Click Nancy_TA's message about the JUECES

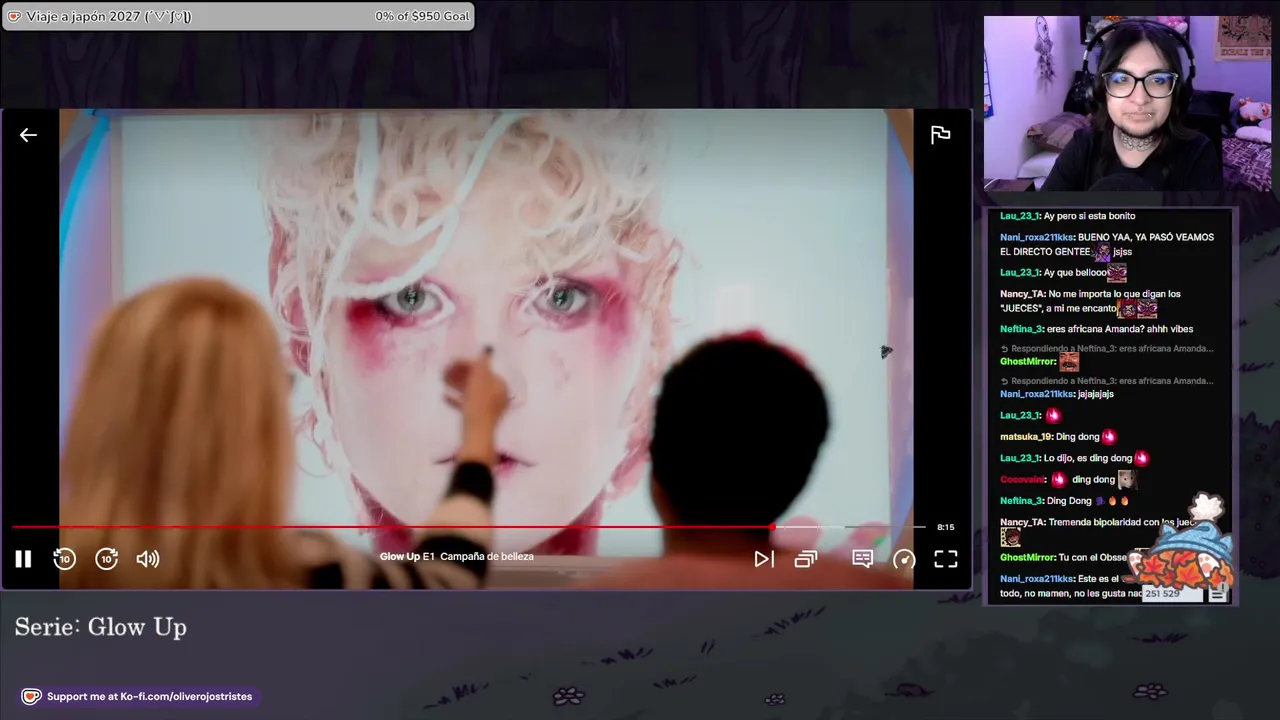[1090, 301]
